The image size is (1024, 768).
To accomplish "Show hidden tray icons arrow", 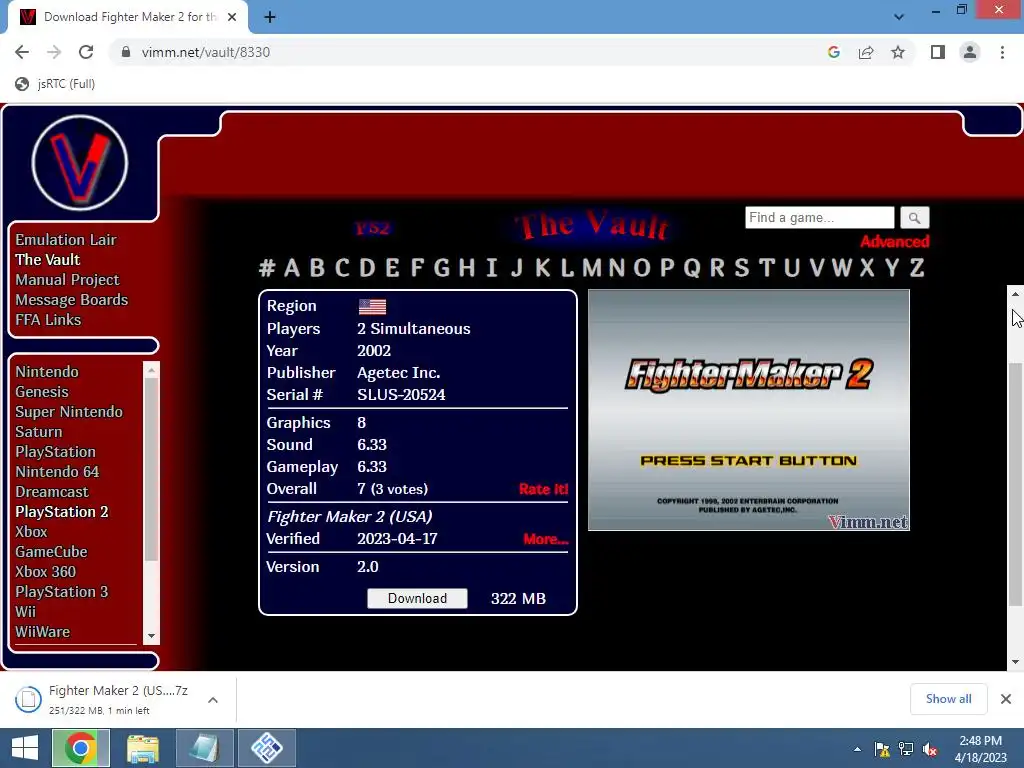I will pos(857,749).
